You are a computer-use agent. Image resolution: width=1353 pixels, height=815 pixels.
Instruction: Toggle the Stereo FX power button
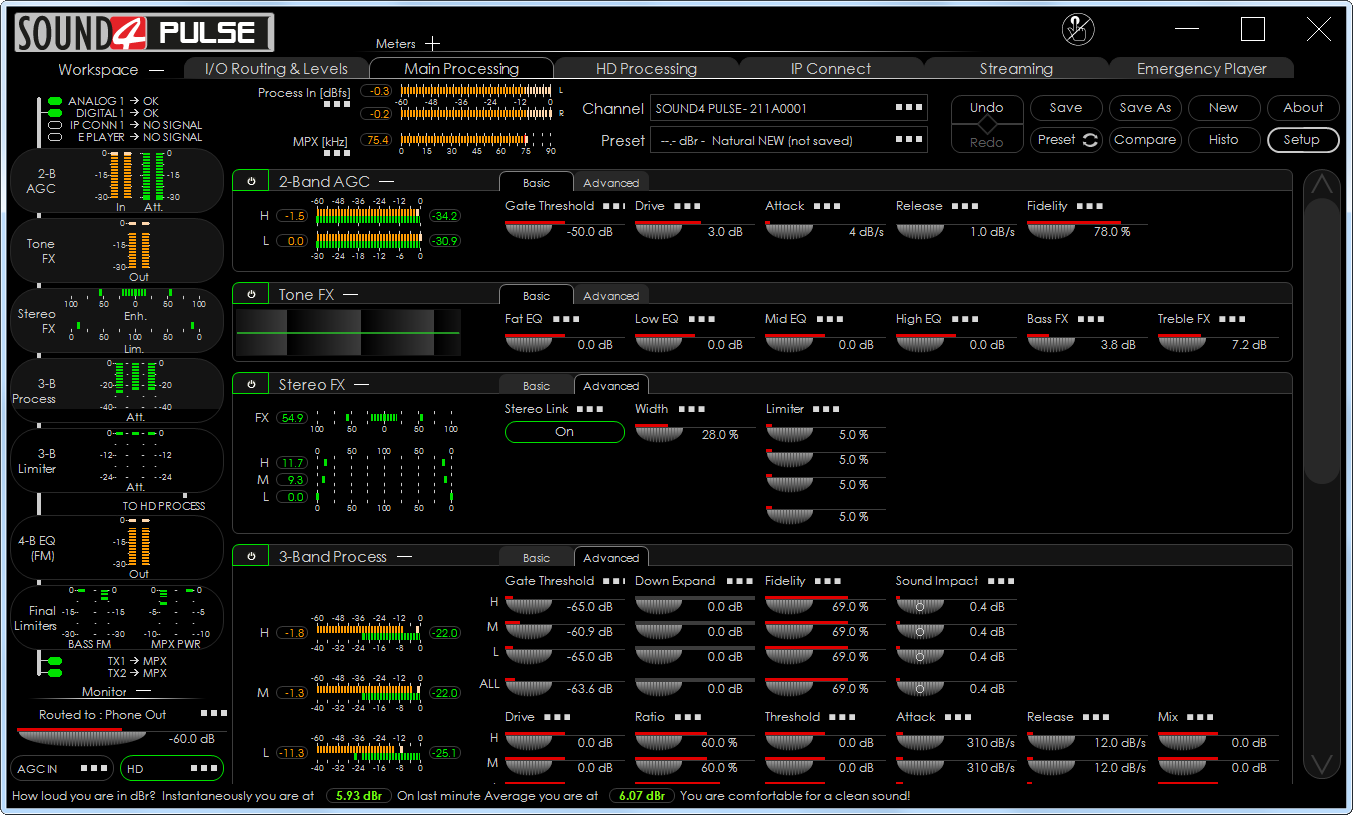[251, 385]
